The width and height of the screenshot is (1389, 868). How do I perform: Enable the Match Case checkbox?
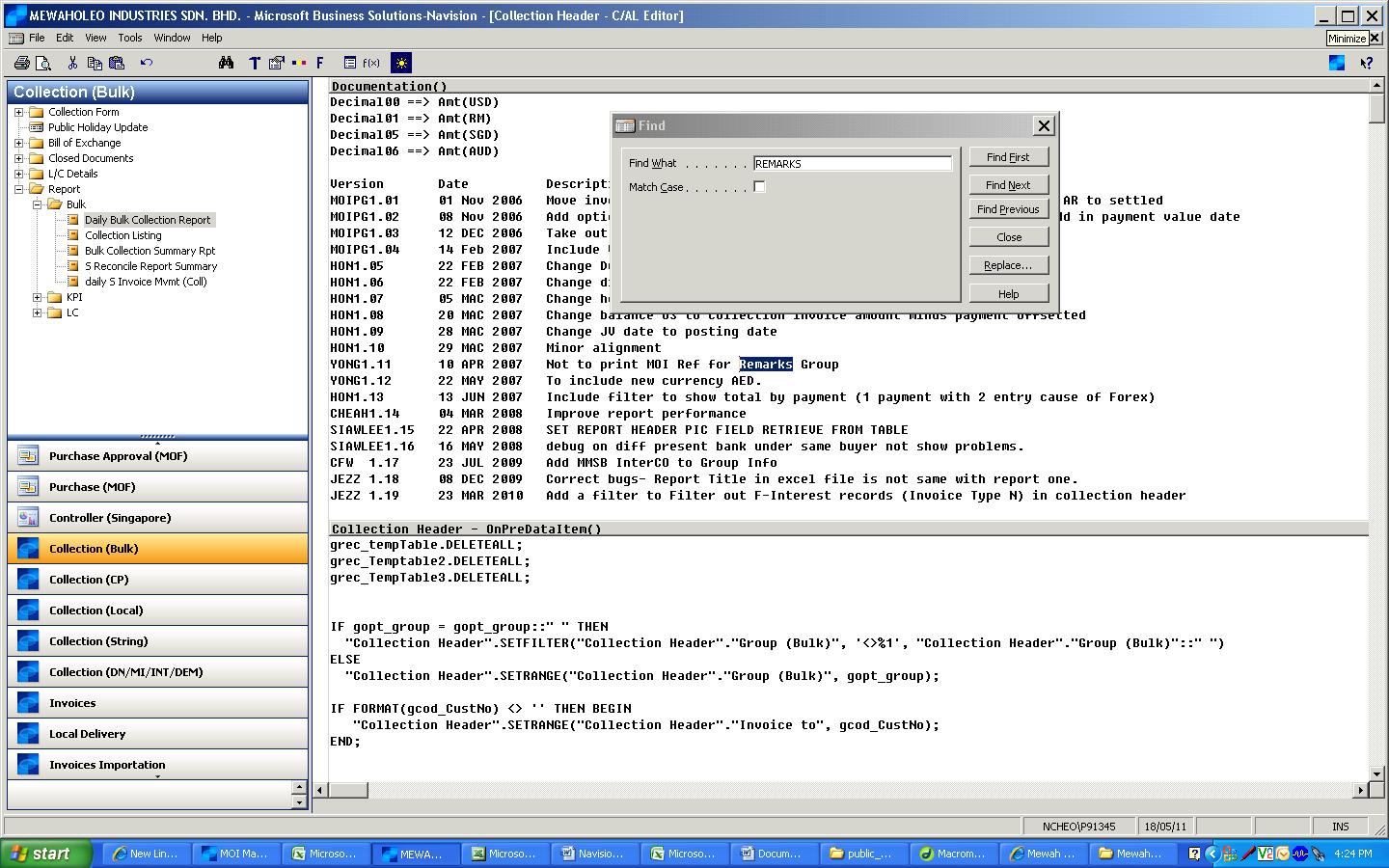(x=759, y=187)
